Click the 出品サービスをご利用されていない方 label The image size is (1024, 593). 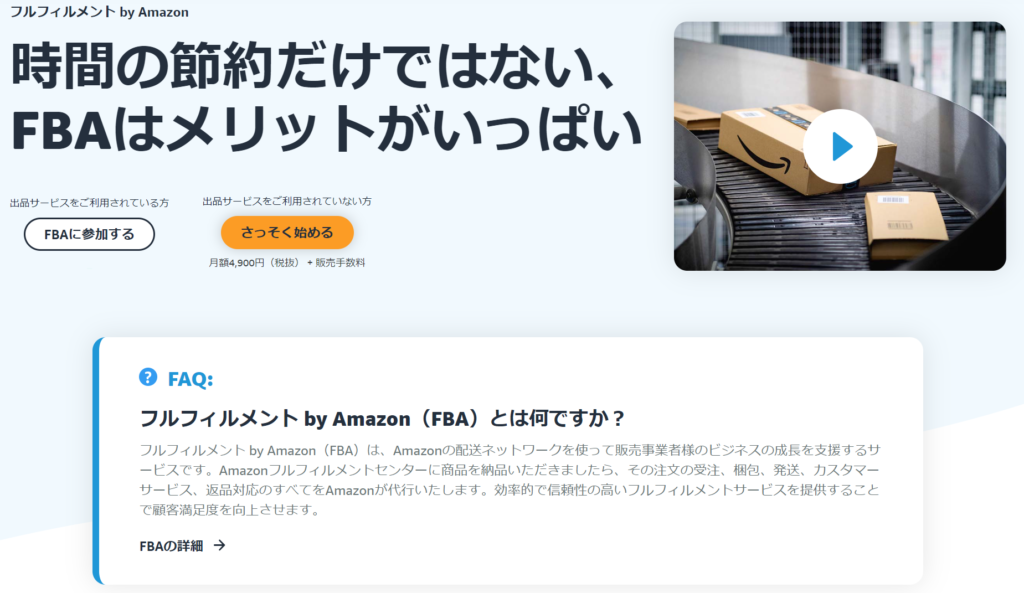(287, 202)
